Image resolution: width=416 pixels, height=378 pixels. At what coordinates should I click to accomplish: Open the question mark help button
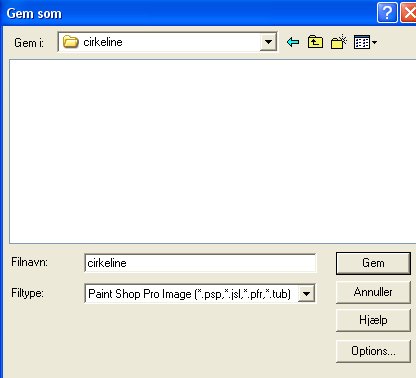(387, 13)
